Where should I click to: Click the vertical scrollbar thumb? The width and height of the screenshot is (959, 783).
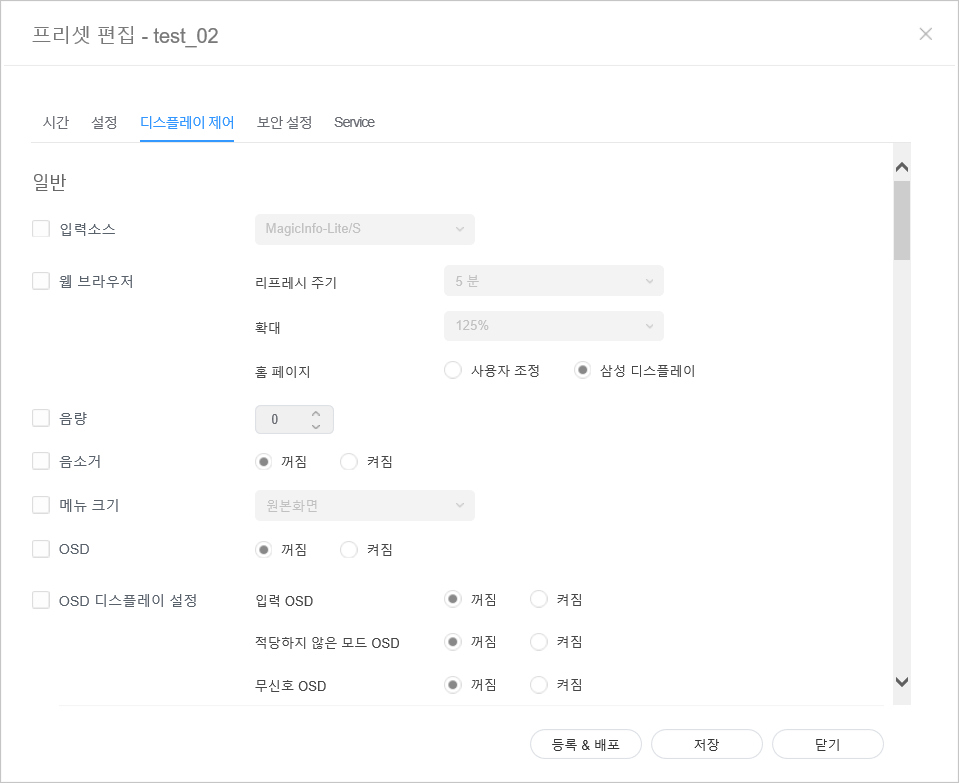click(901, 220)
